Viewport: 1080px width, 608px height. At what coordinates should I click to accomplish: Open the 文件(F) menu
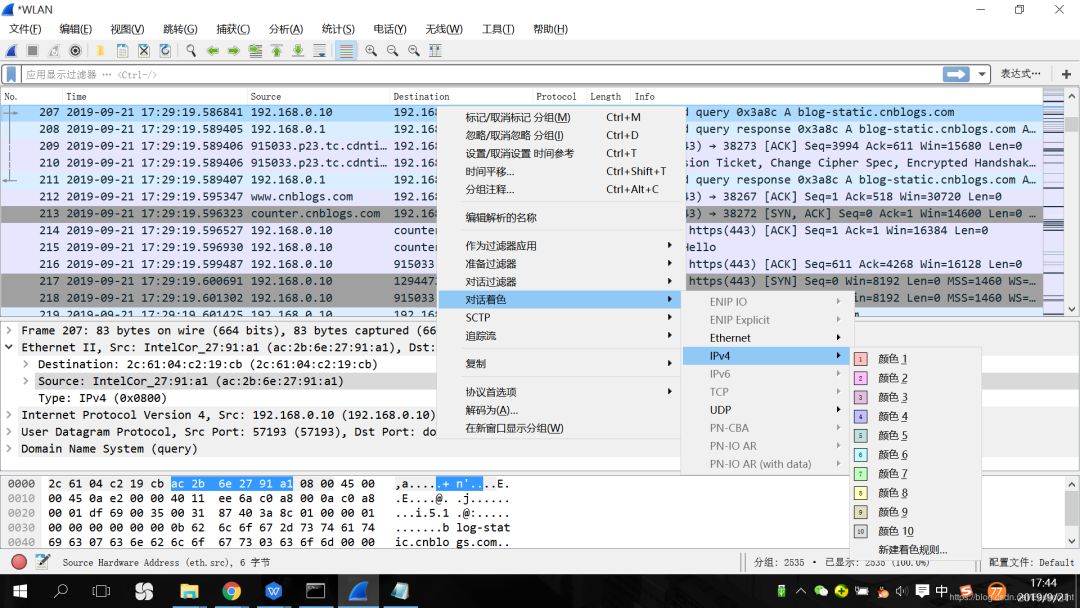[25, 29]
